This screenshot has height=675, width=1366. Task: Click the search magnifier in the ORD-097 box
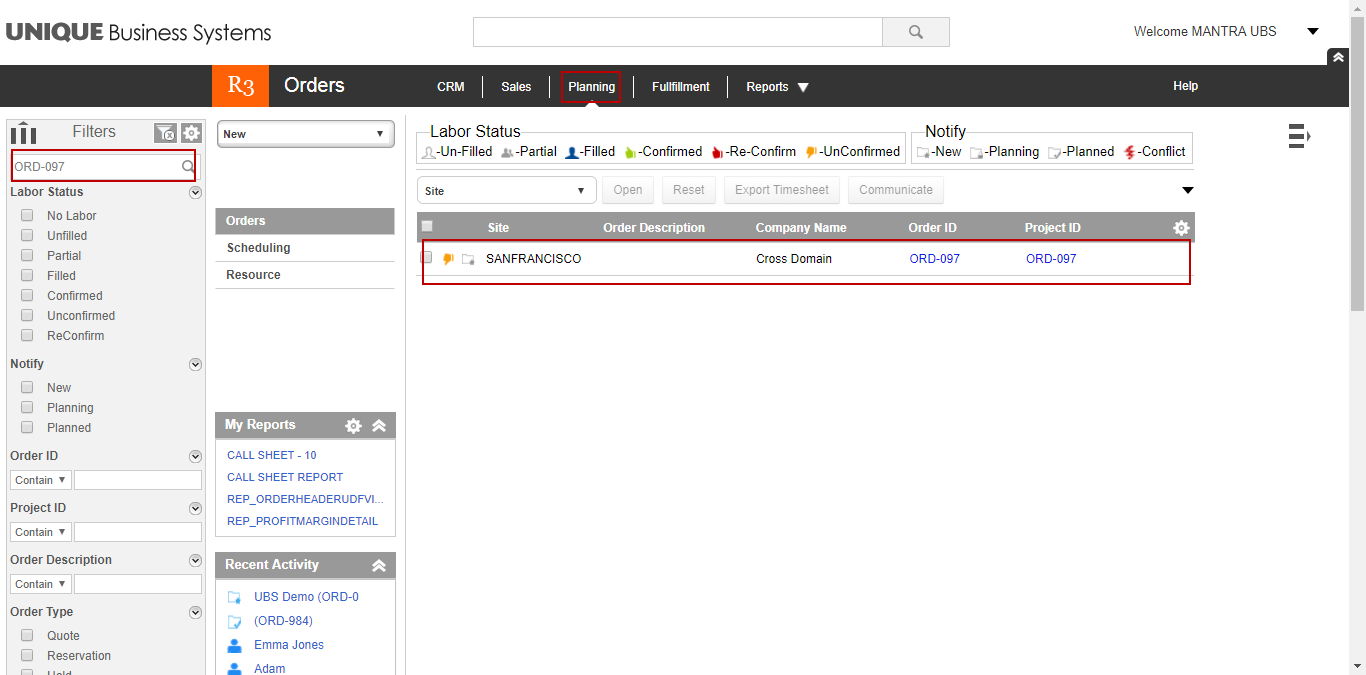[188, 166]
